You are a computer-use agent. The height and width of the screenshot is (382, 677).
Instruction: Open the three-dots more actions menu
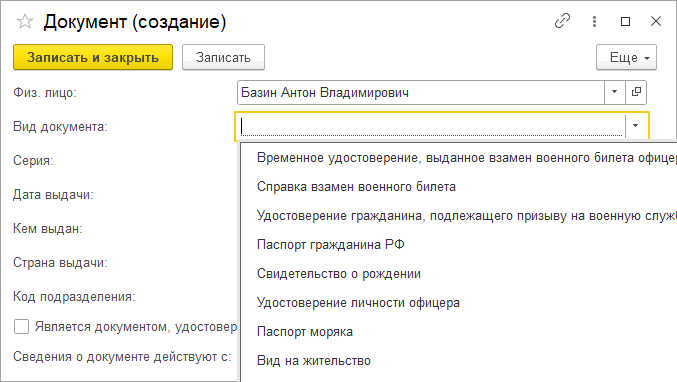(x=595, y=21)
